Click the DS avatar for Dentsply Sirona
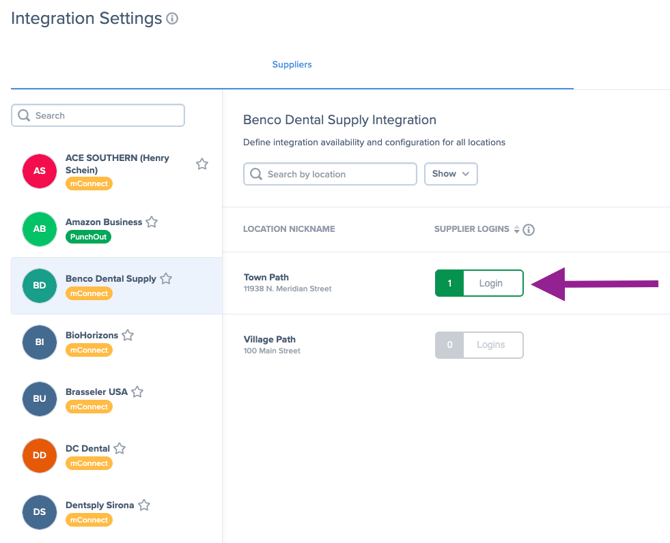The image size is (670, 543). tap(39, 512)
